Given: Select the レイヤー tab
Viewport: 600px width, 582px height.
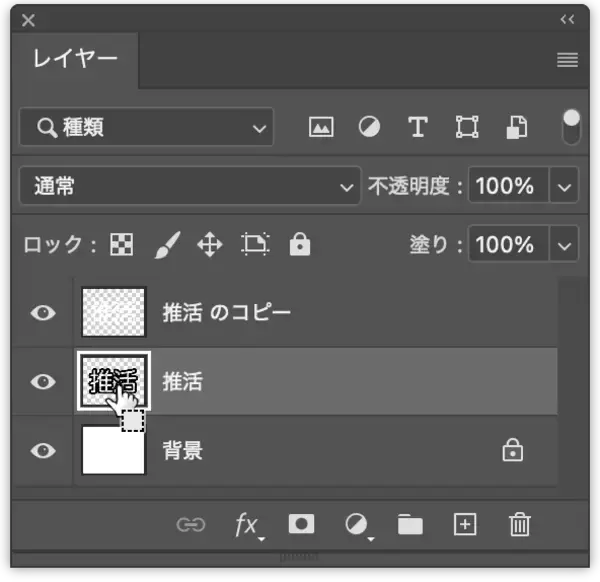Looking at the screenshot, I should coord(75,59).
